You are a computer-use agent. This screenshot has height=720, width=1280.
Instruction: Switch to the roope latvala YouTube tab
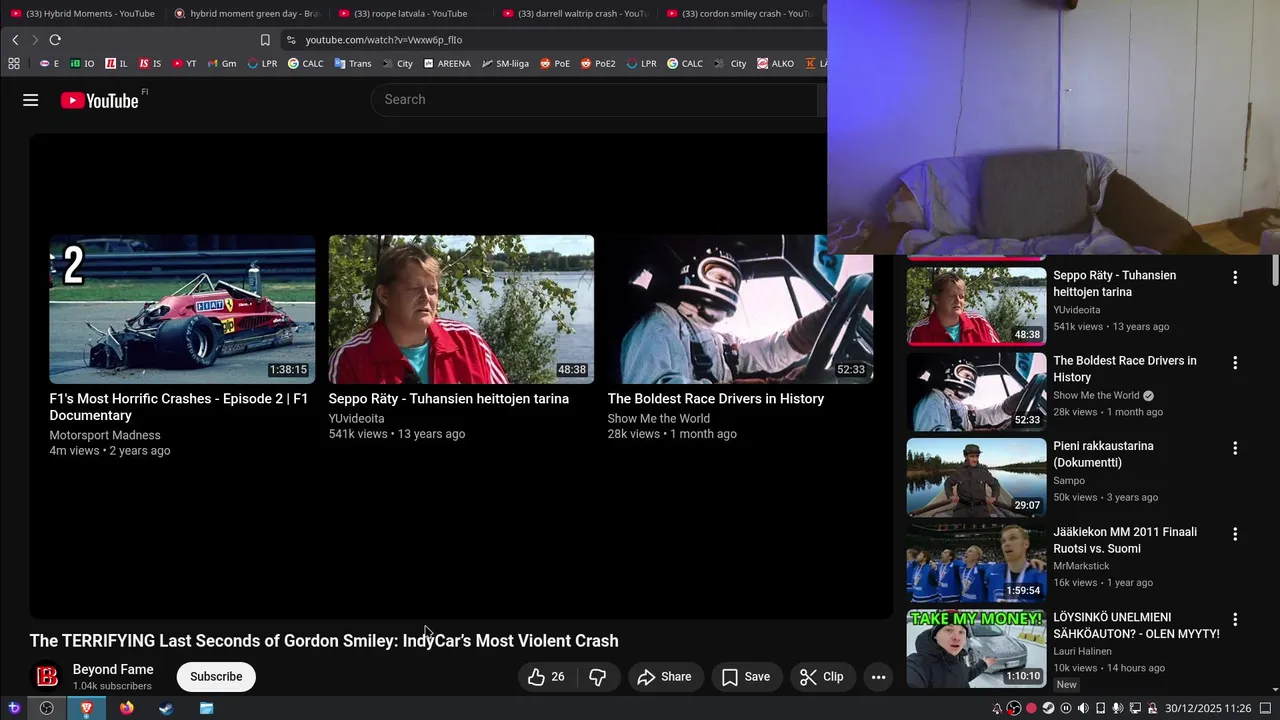[x=410, y=14]
